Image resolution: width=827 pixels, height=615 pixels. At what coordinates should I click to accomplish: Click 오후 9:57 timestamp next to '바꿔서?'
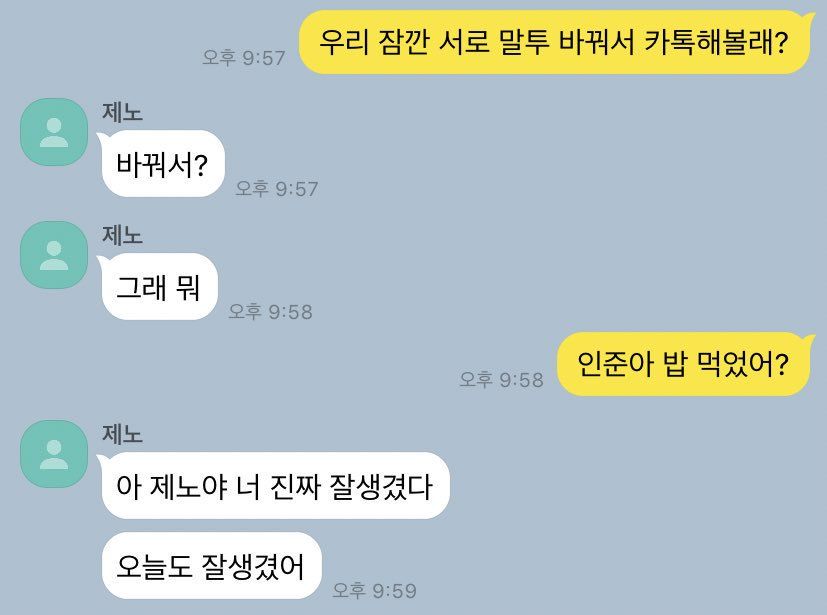(277, 188)
